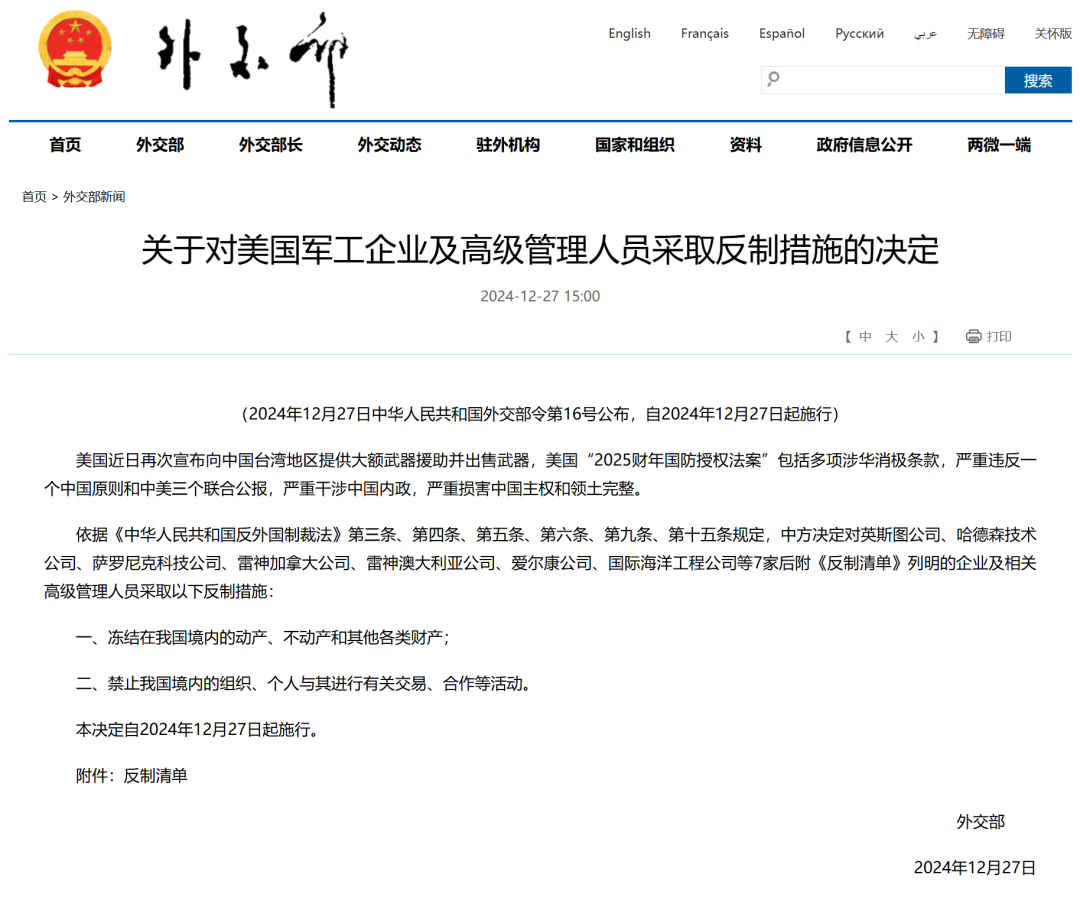
Task: Open the 外交部长 menu
Action: coord(270,145)
